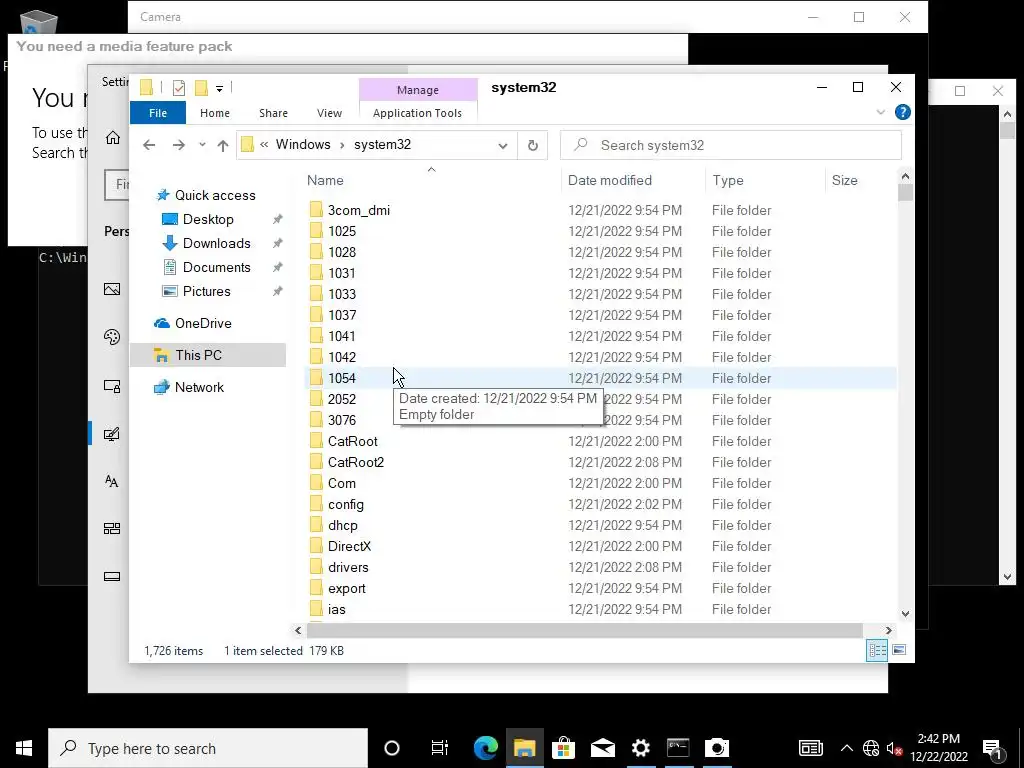The width and height of the screenshot is (1024, 768).
Task: Sort by the Name column header
Action: click(x=325, y=180)
